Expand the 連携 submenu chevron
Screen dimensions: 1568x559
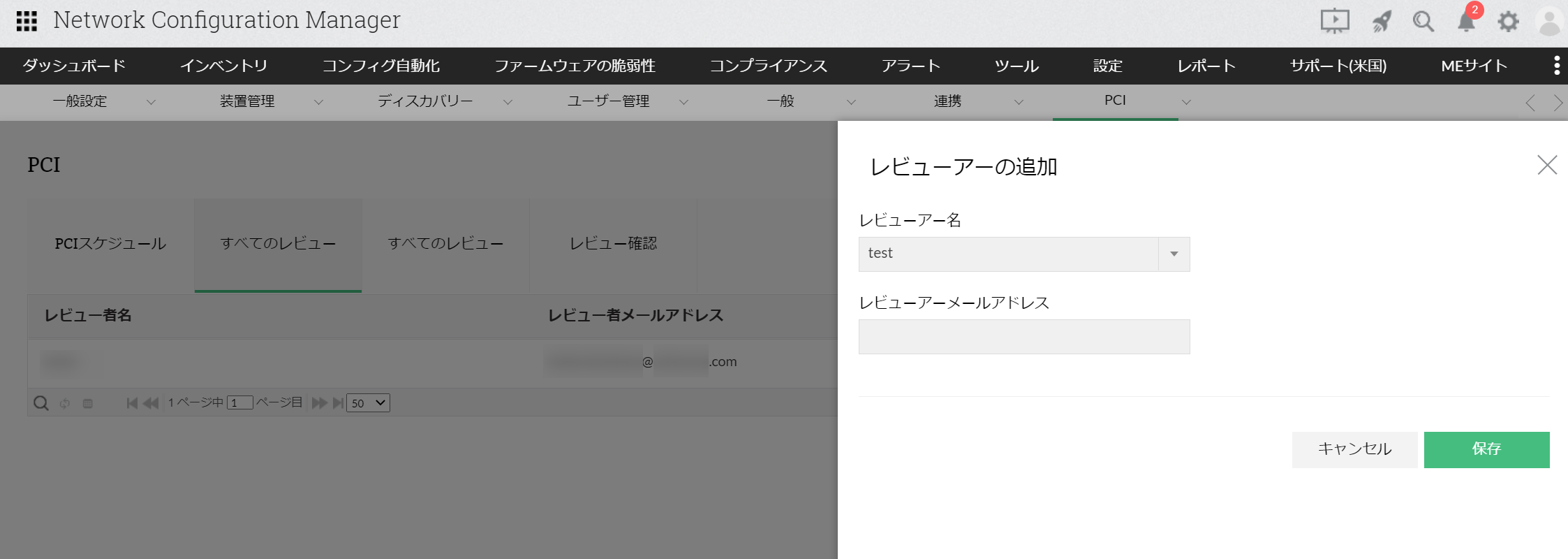point(1019,102)
